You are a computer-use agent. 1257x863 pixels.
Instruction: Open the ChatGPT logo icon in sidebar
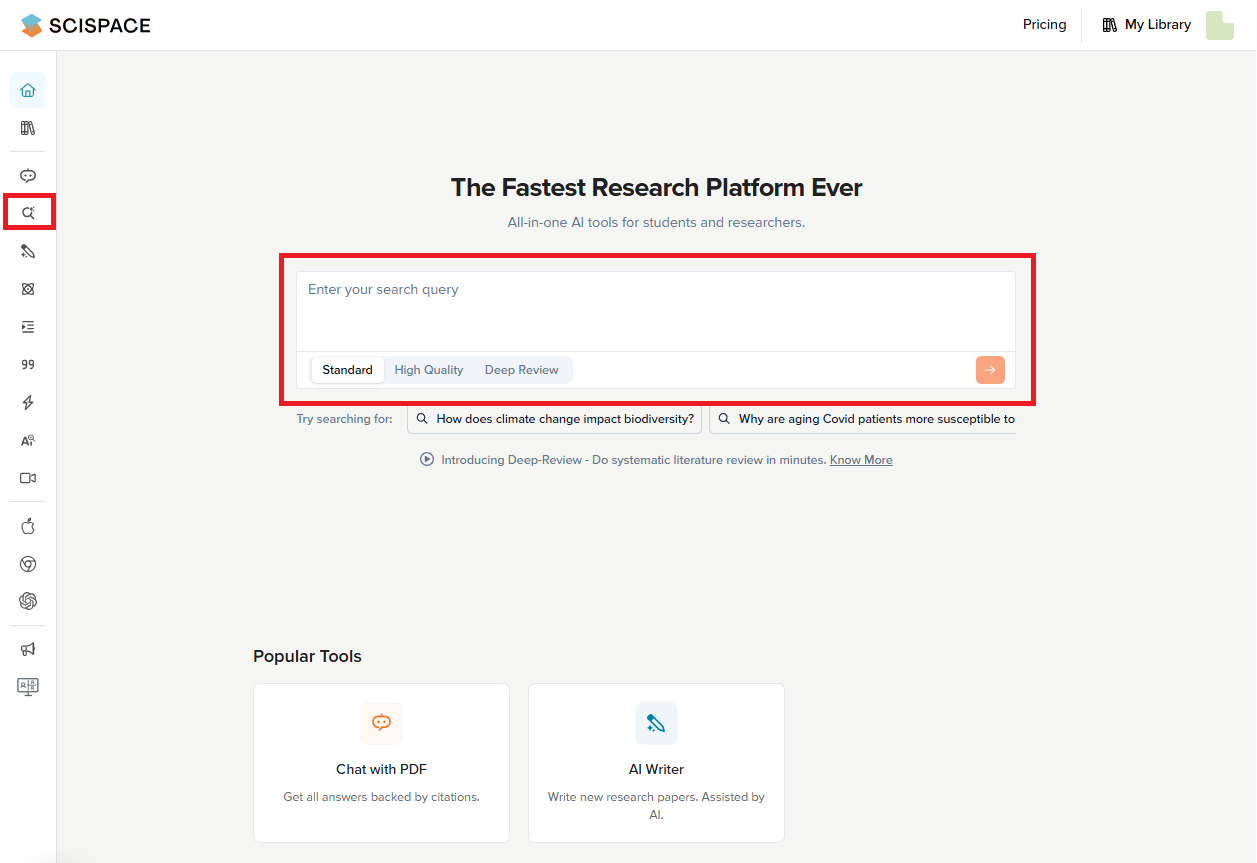pos(28,601)
